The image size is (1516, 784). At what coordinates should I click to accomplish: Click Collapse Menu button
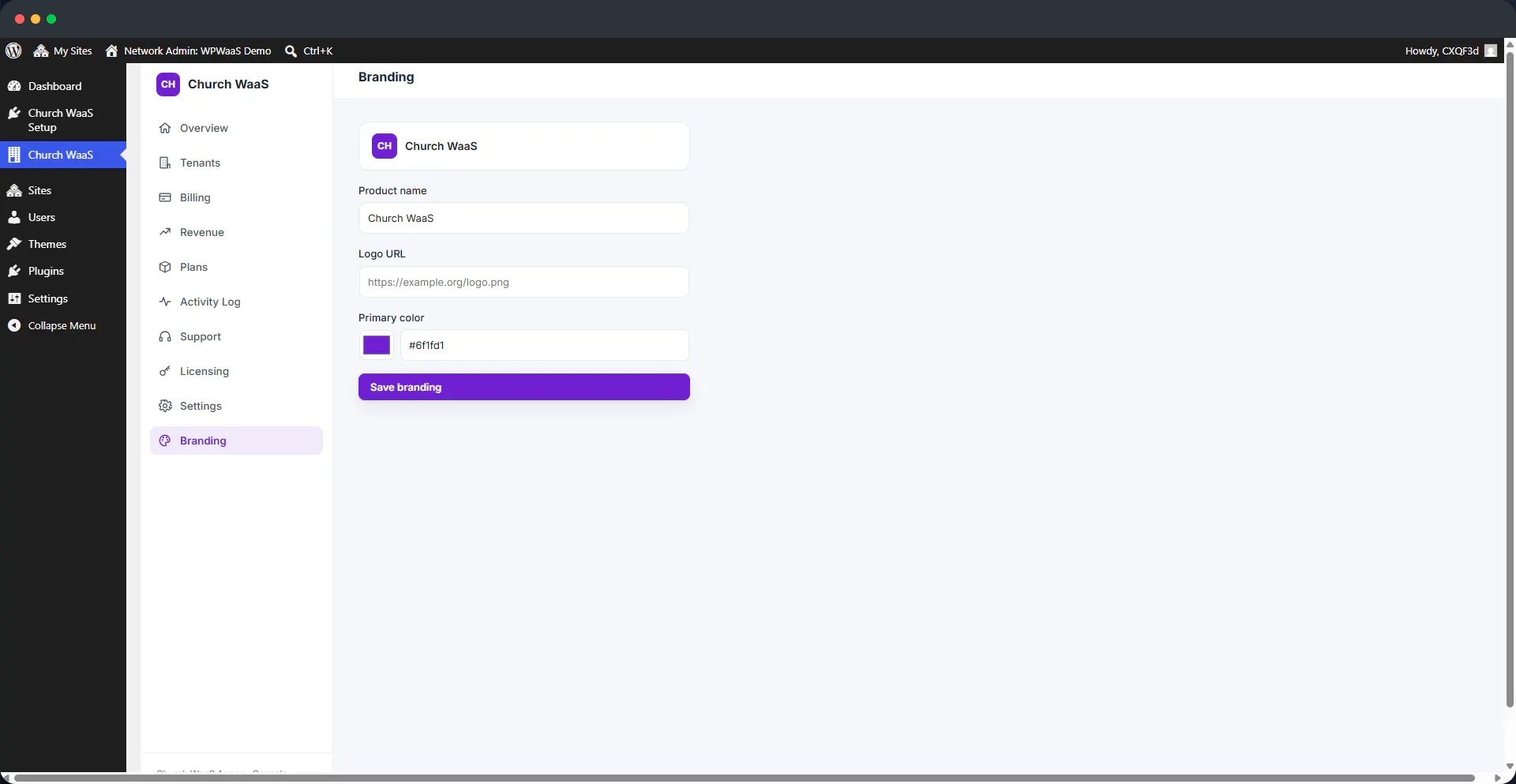(62, 325)
